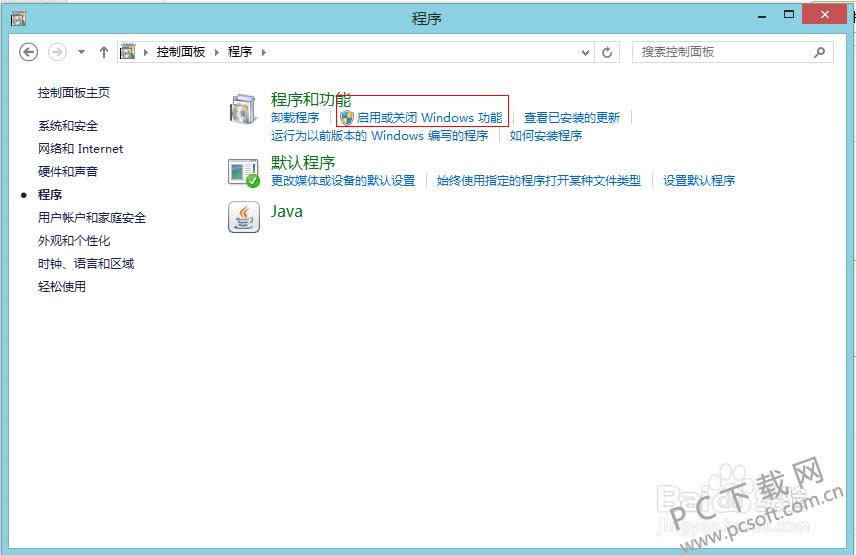Select 系统和安全 in the sidebar
856x555 pixels.
[68, 126]
